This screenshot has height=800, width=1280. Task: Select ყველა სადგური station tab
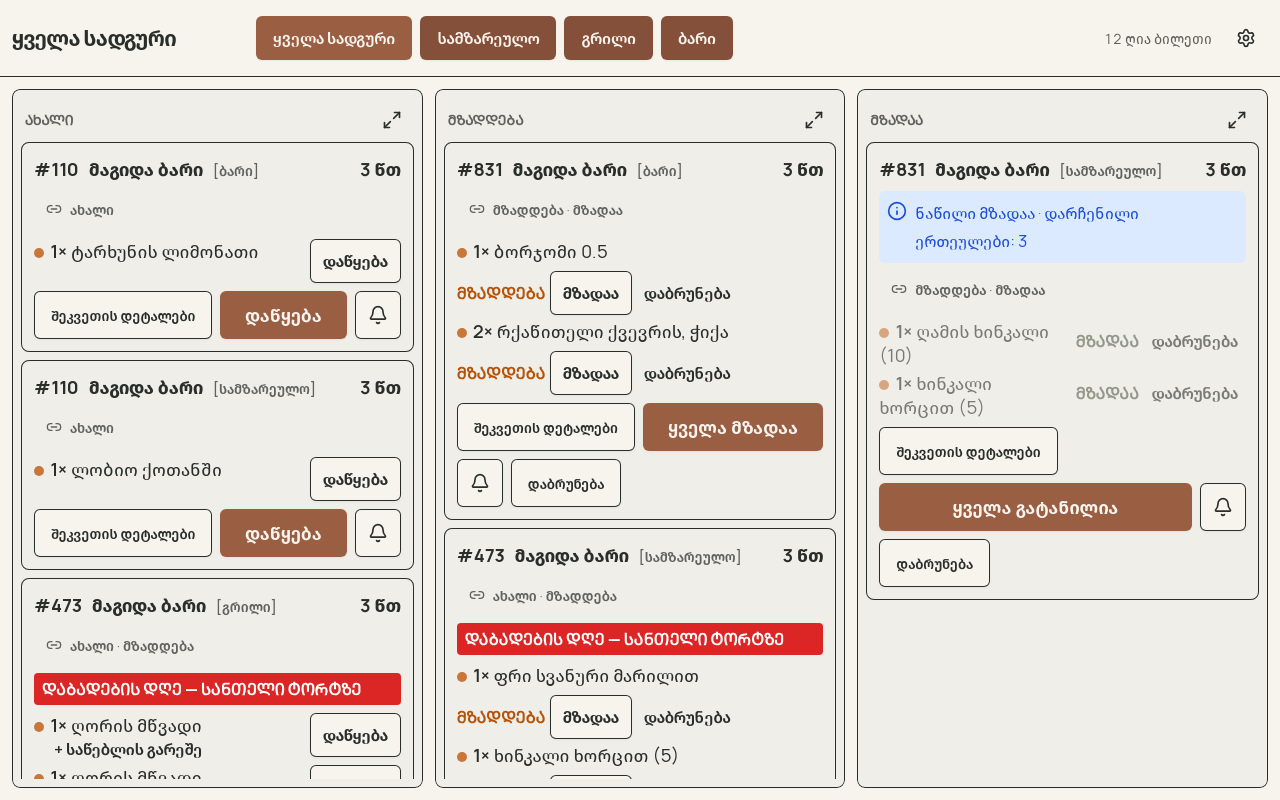[334, 38]
